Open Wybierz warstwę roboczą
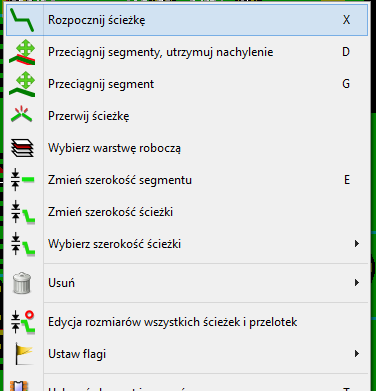The image size is (376, 391). (187, 148)
